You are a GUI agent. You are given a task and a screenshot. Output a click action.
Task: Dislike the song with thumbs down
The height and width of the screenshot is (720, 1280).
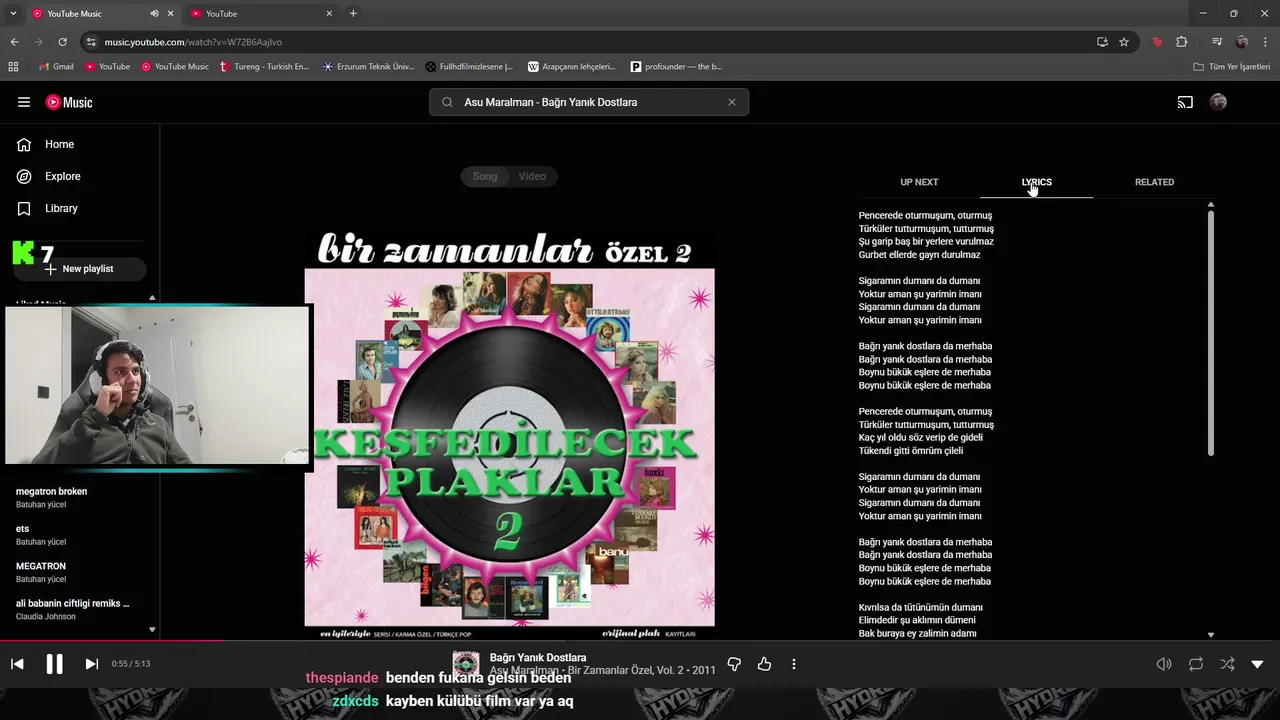pyautogui.click(x=734, y=664)
